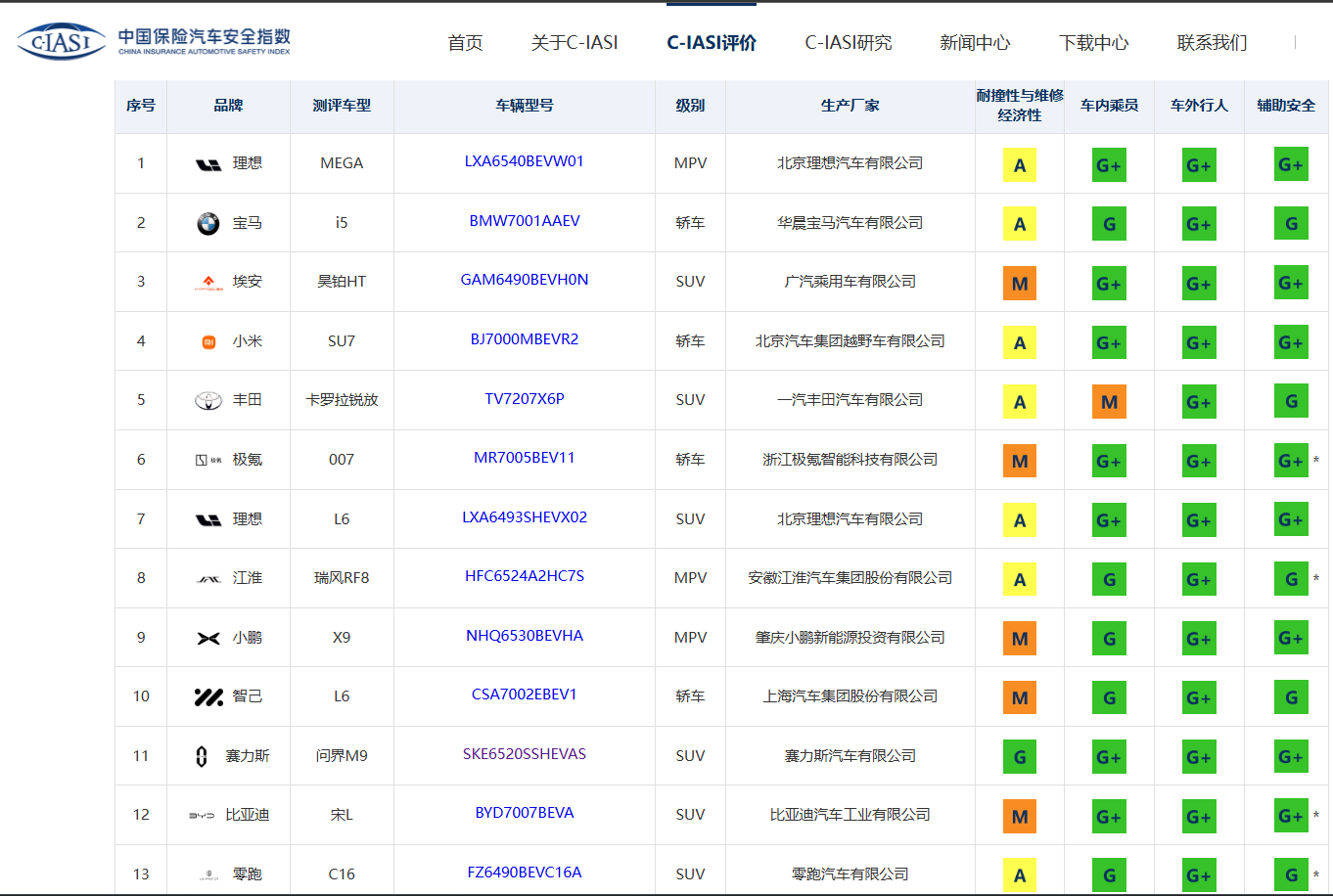Screen dimensions: 1333x896
Task: Open vehicle model link HFC6524A2HC7S
Action: coord(525,576)
